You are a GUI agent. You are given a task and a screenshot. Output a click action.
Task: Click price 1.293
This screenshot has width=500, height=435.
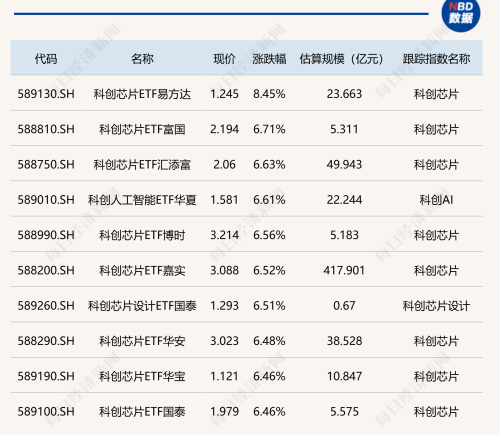(x=224, y=306)
